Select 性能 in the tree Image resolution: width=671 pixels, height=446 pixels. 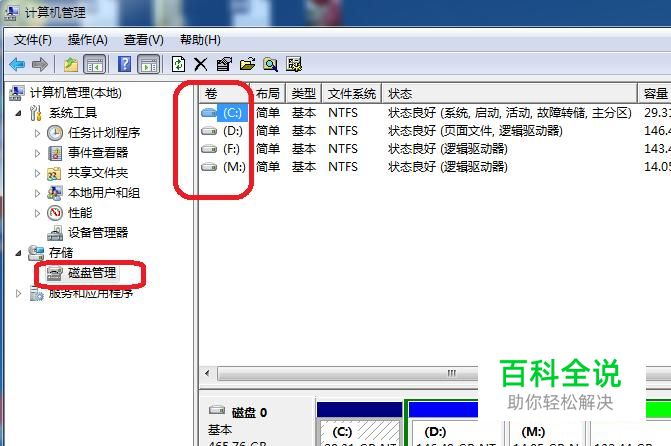click(x=80, y=213)
